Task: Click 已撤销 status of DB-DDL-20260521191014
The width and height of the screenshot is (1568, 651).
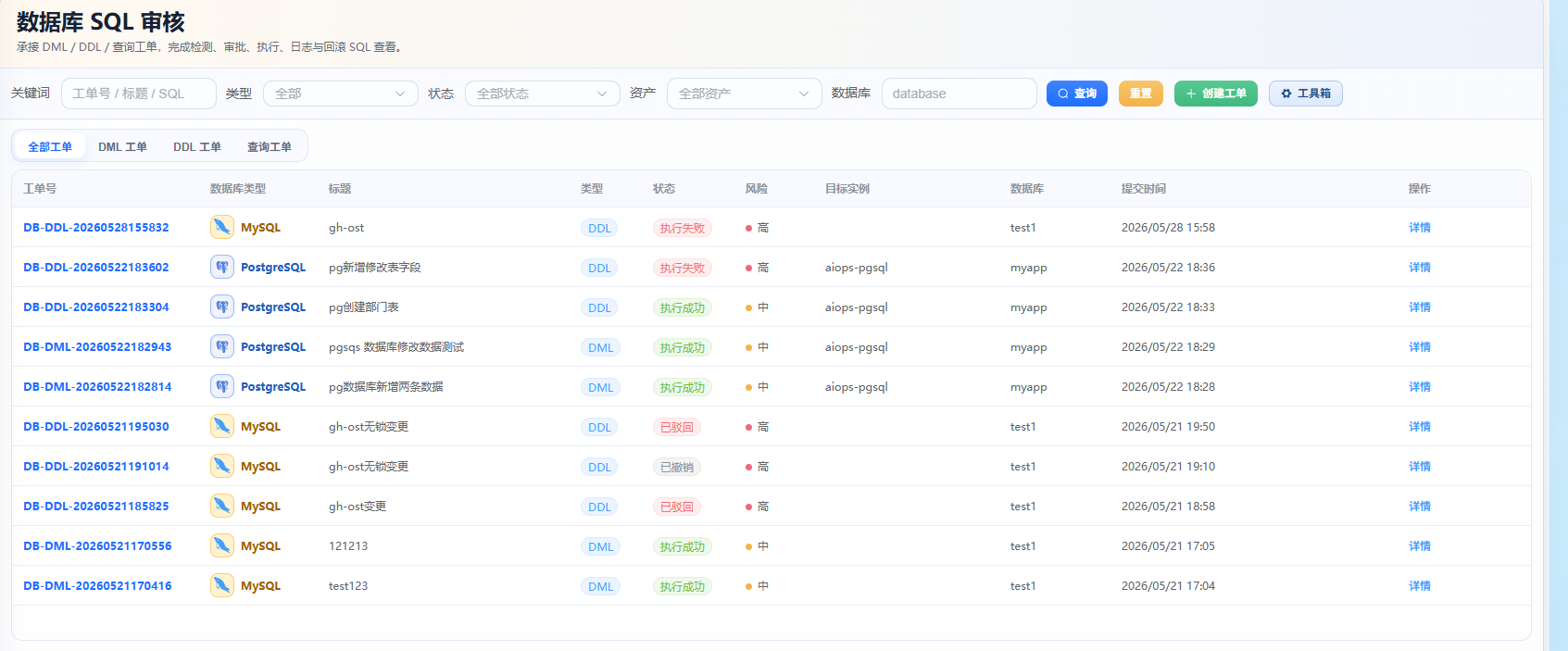Action: [x=677, y=467]
